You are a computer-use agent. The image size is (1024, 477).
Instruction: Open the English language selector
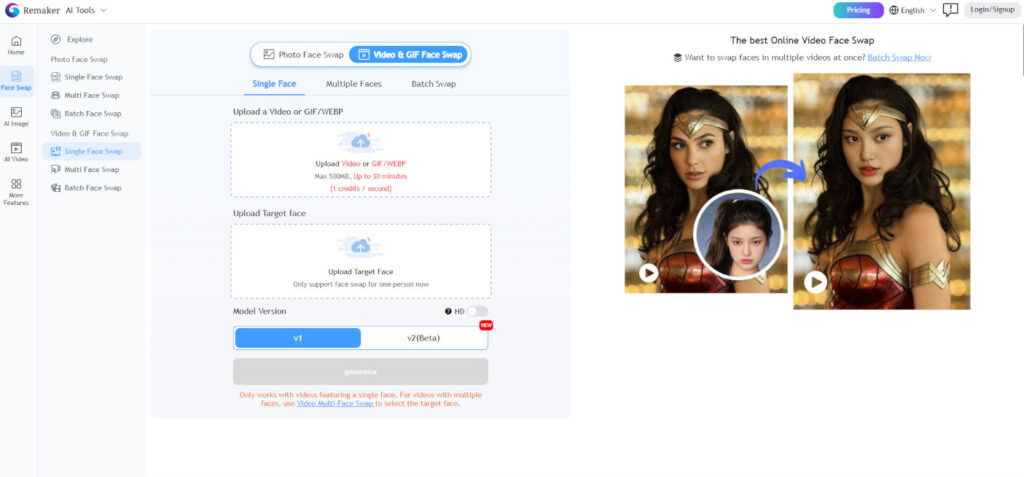pos(912,10)
